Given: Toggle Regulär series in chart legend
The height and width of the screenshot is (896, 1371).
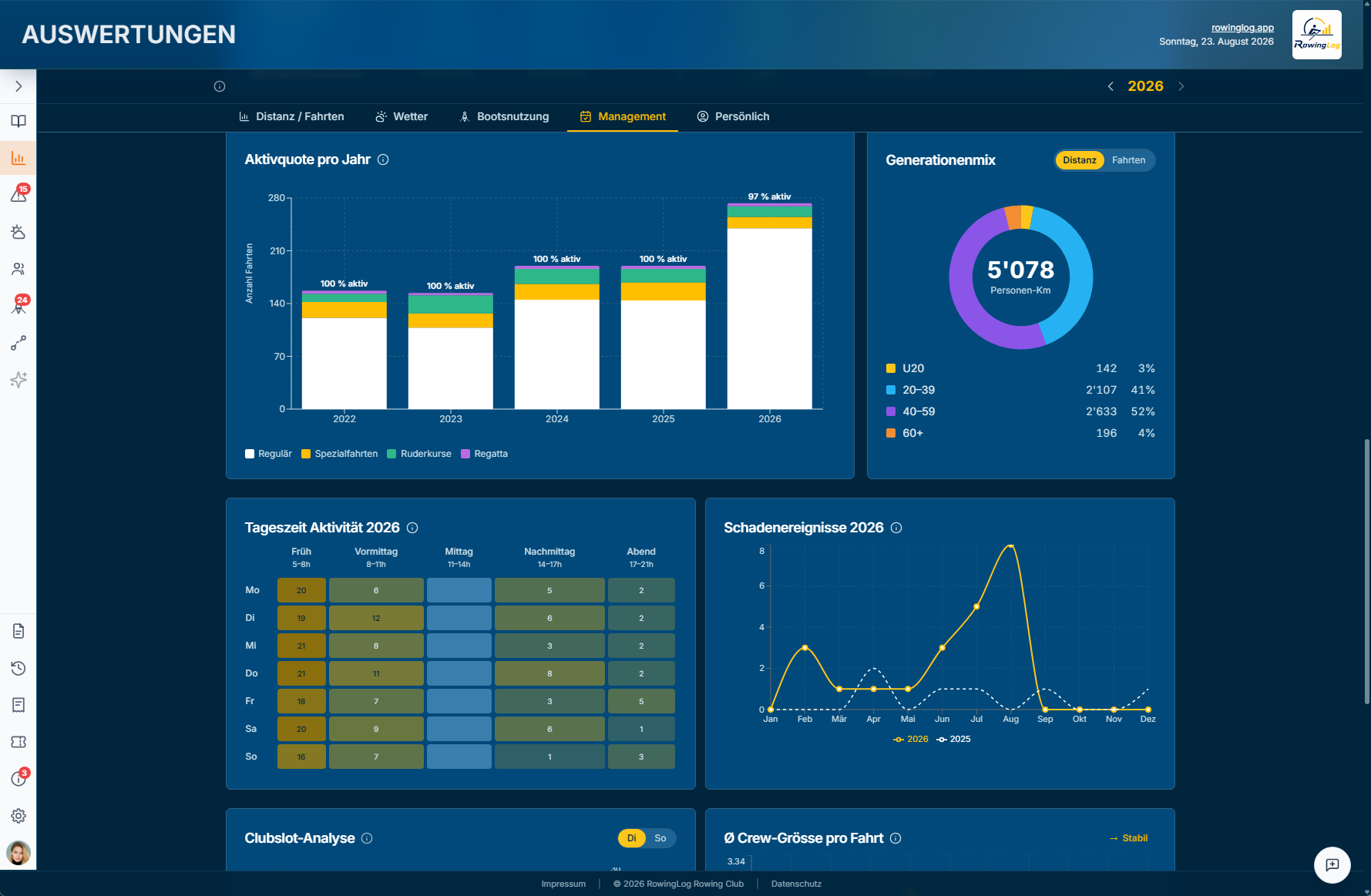Looking at the screenshot, I should coord(268,454).
